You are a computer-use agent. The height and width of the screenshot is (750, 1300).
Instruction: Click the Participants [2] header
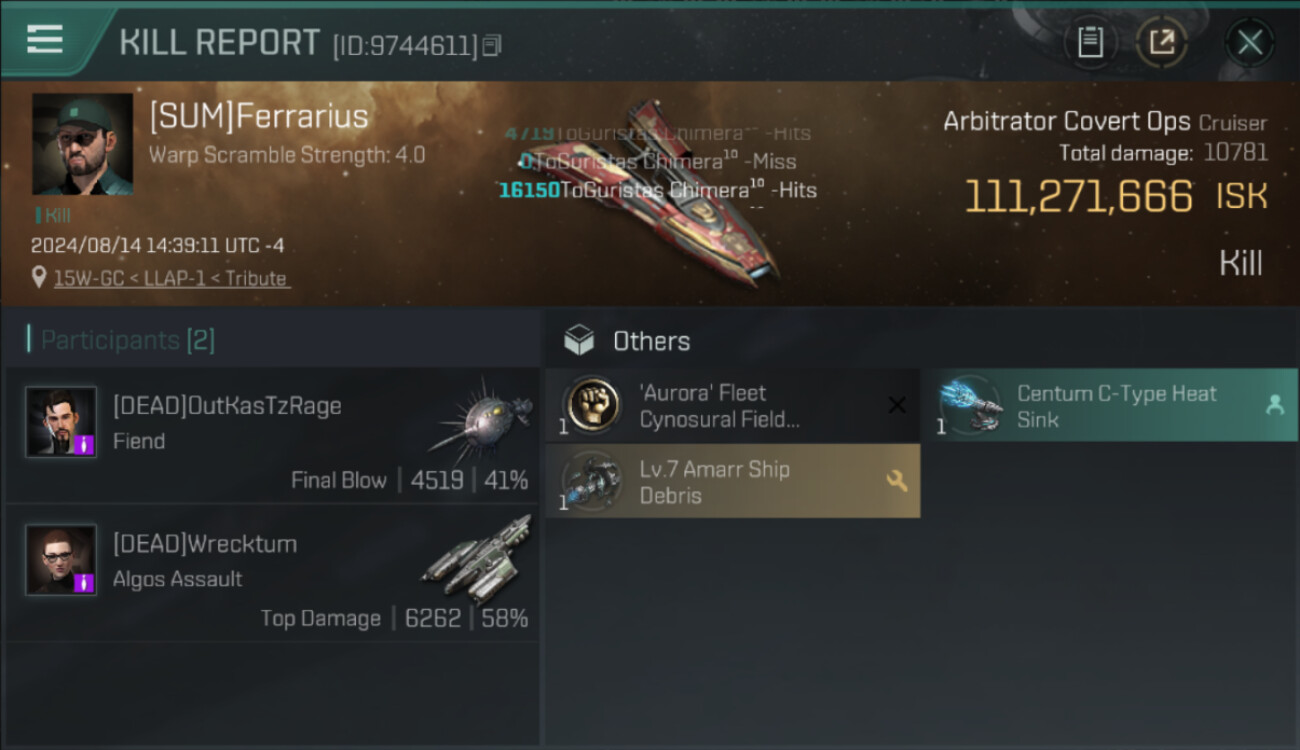(x=121, y=340)
